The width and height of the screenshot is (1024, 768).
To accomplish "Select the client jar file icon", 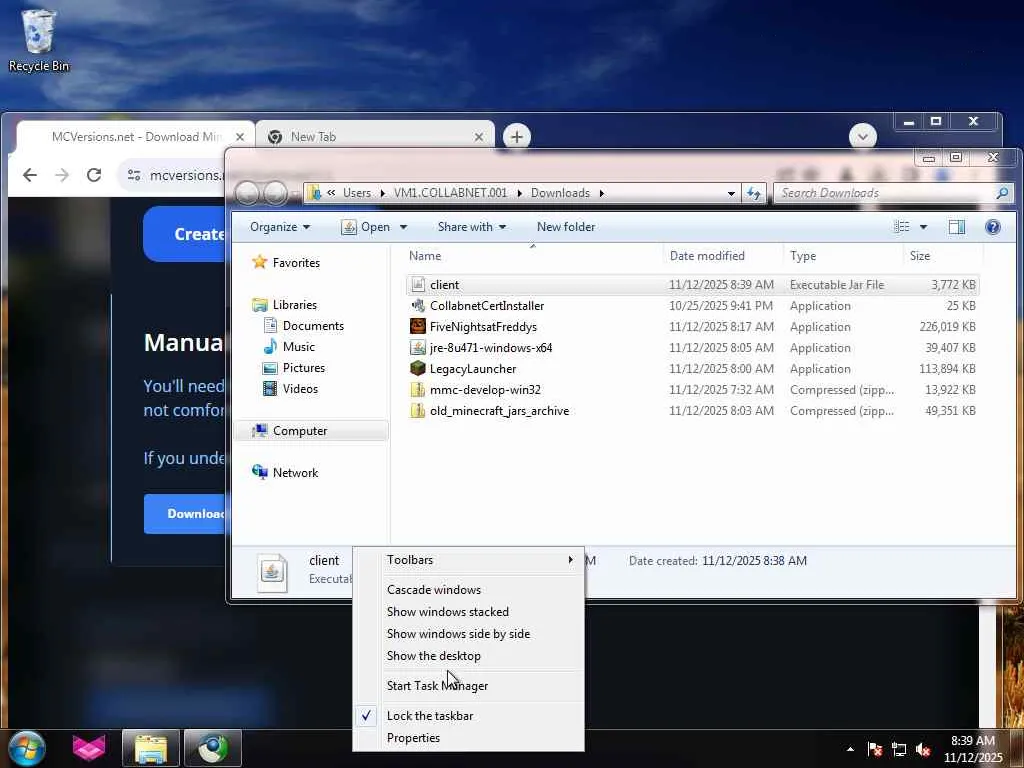I will point(418,285).
